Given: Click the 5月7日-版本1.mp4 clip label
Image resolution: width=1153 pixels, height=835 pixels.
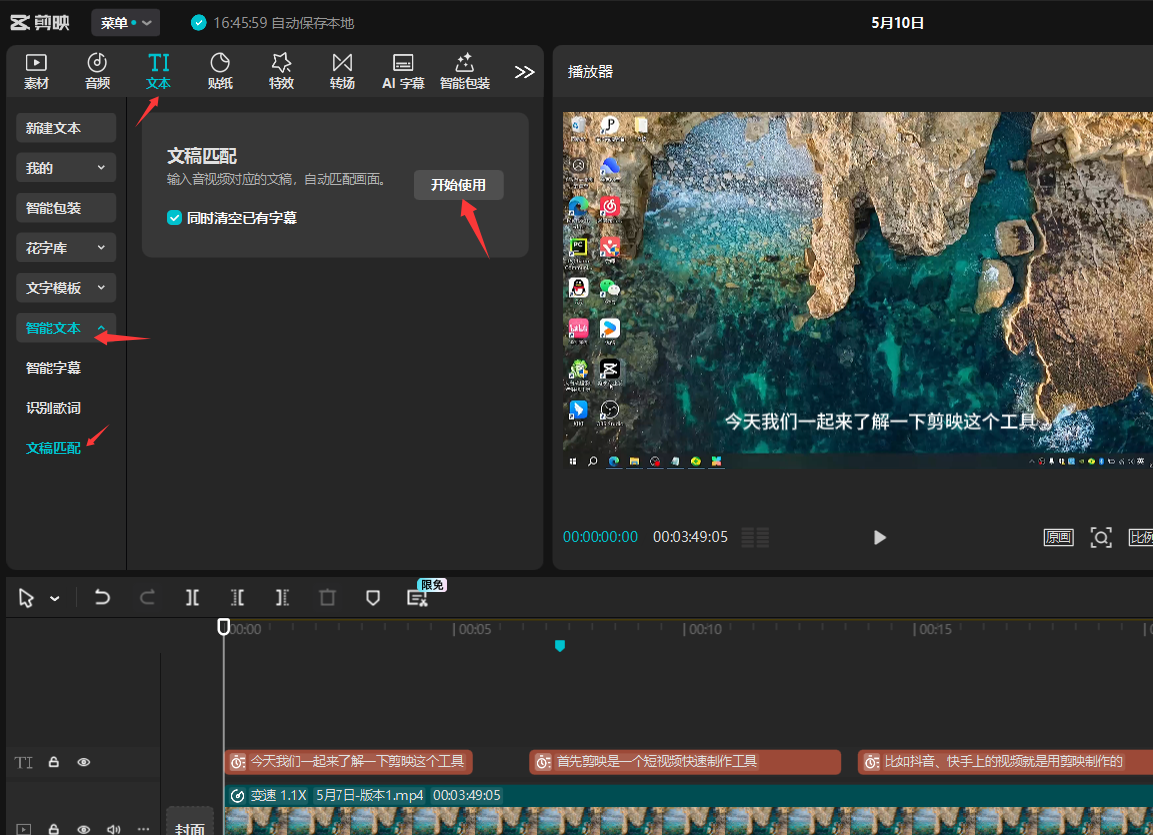Looking at the screenshot, I should click(370, 795).
